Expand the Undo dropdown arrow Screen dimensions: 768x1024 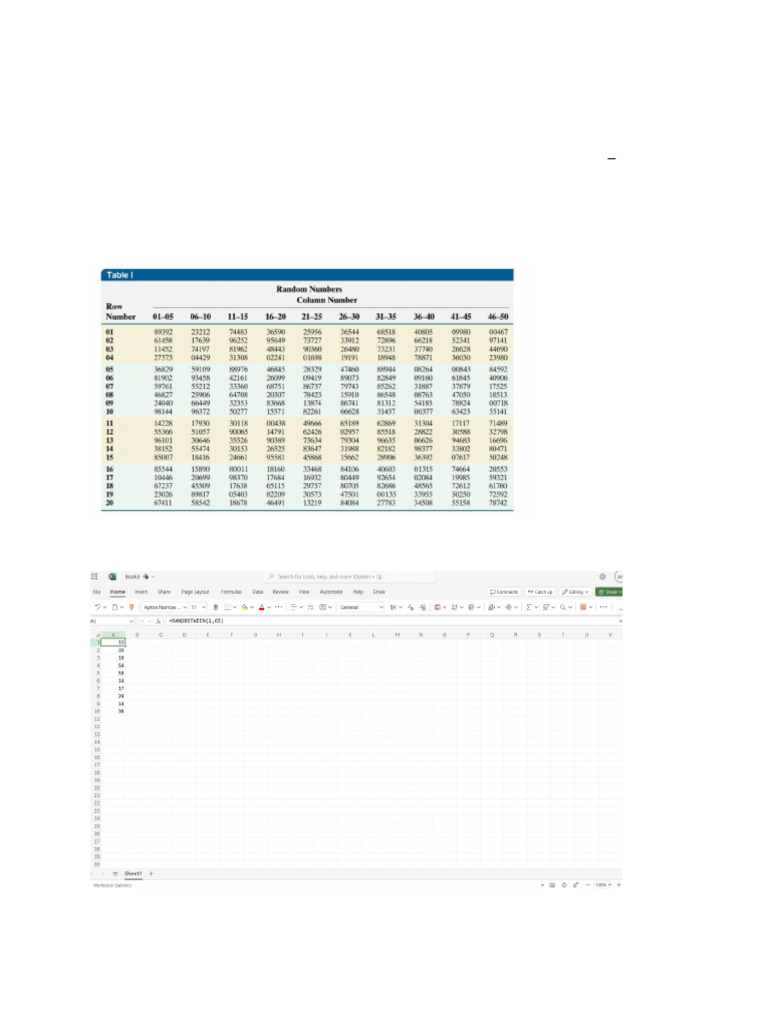pos(104,607)
